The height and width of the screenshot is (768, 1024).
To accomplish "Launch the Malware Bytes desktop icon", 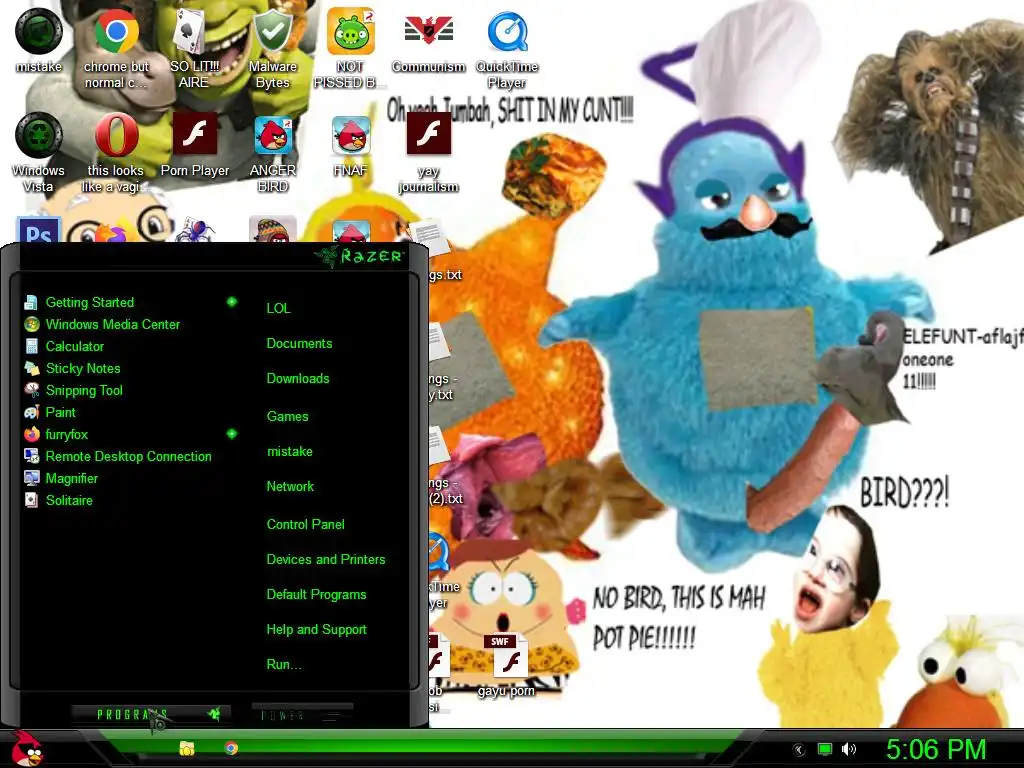I will pos(272,49).
